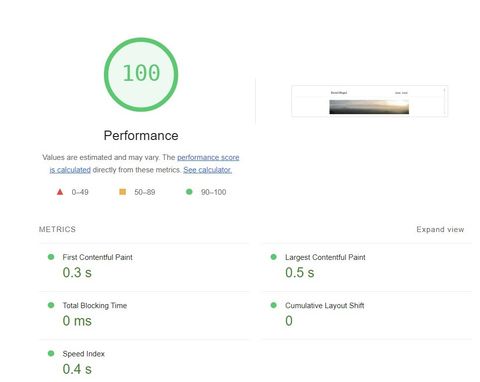Click the Speed Index label
The image size is (480, 382).
[83, 354]
